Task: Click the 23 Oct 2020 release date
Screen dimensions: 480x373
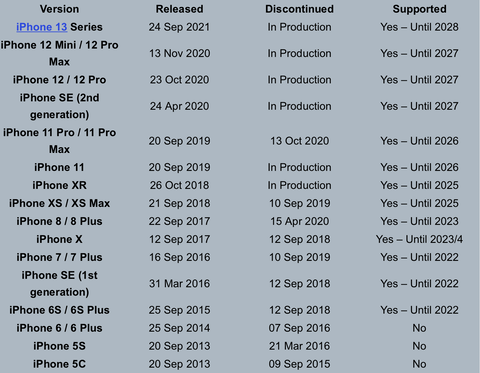Action: 179,80
